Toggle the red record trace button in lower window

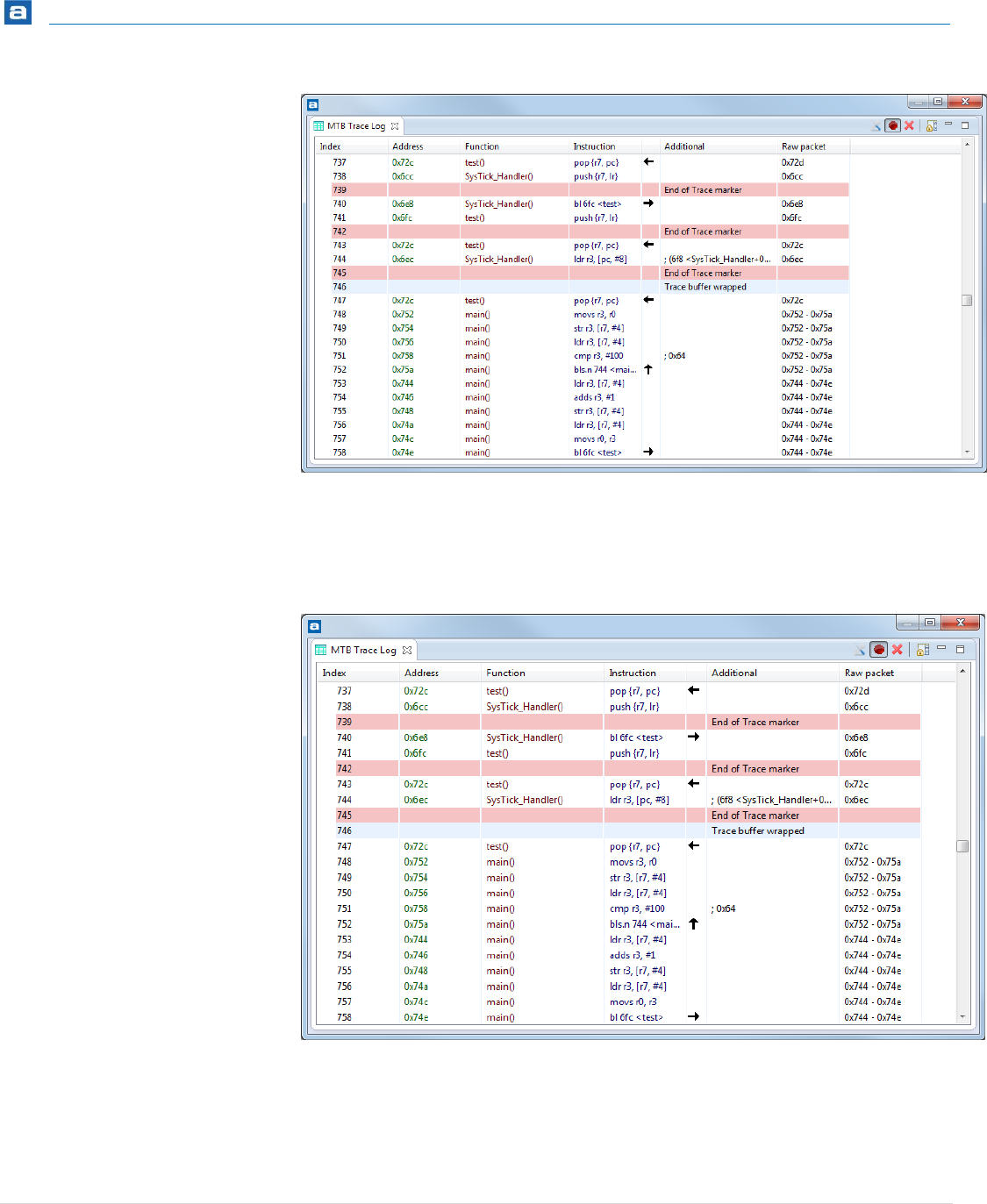(878, 649)
